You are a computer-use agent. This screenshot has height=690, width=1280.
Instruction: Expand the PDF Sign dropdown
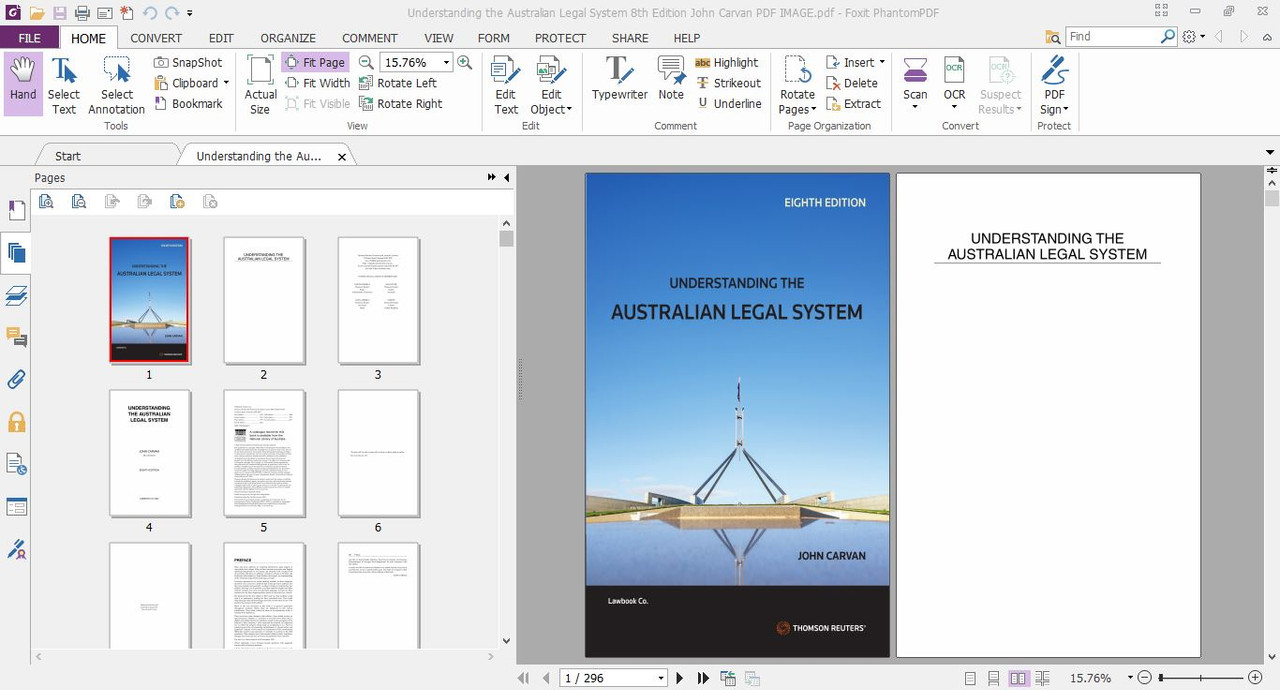tap(1066, 110)
